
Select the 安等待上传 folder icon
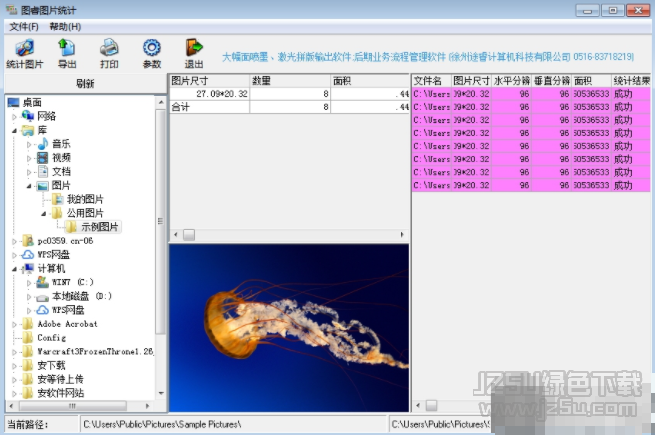(x=28, y=379)
